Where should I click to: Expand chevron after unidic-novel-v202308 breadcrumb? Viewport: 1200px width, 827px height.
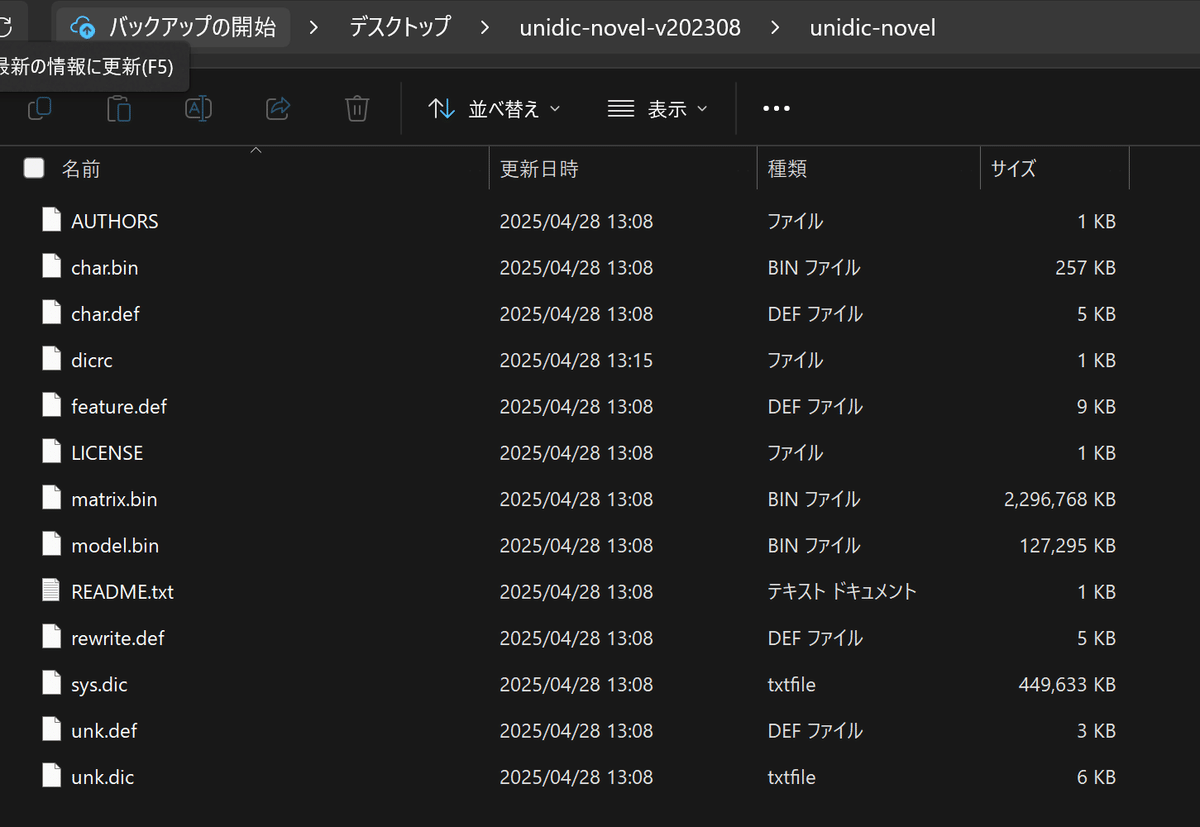pos(775,27)
